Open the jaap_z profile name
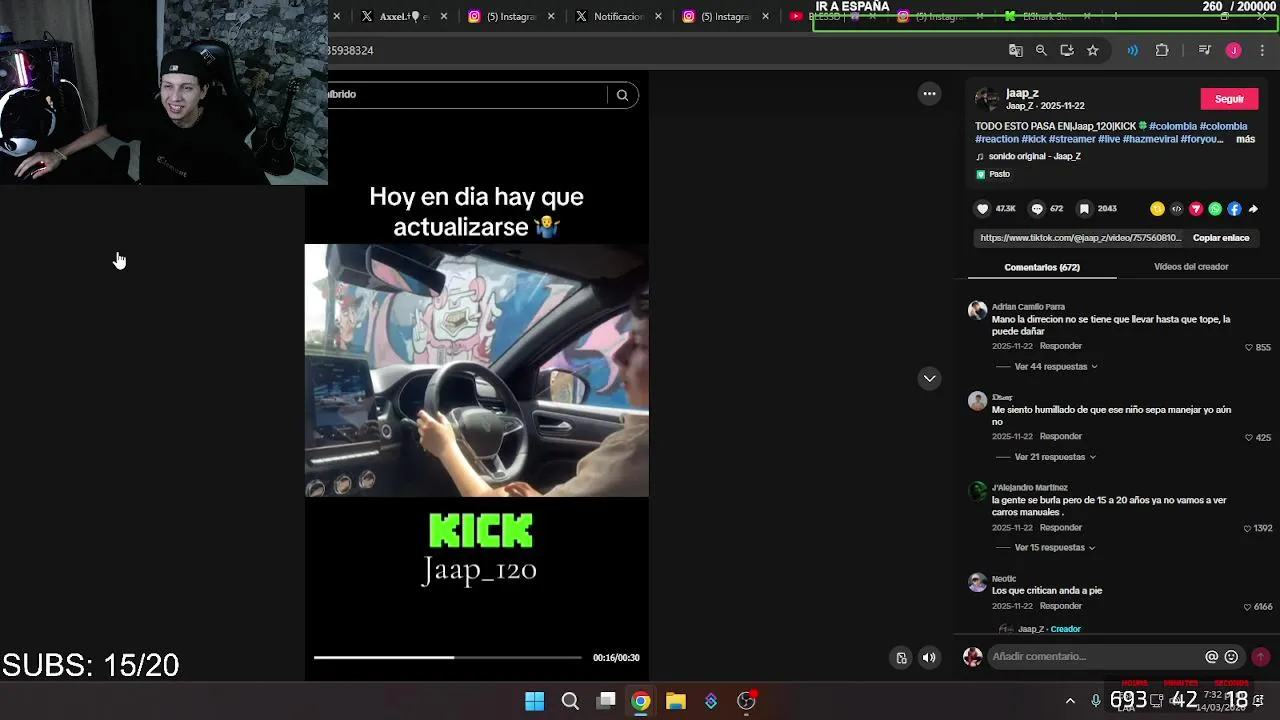Viewport: 1280px width, 720px height. [x=1022, y=93]
